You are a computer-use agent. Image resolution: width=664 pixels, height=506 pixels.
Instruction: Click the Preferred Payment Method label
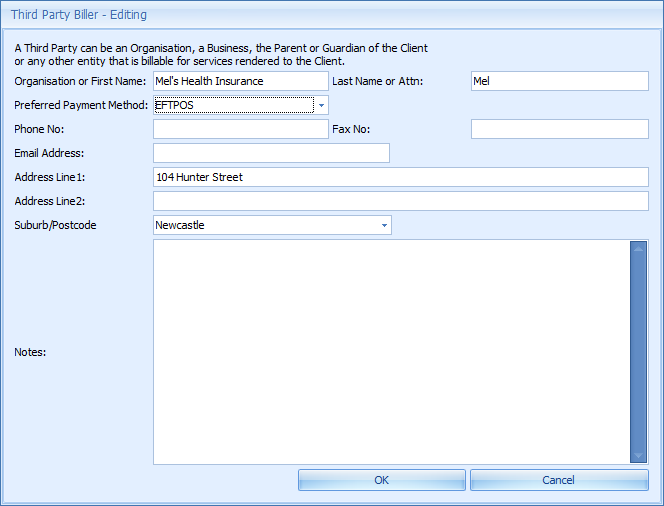click(x=81, y=105)
